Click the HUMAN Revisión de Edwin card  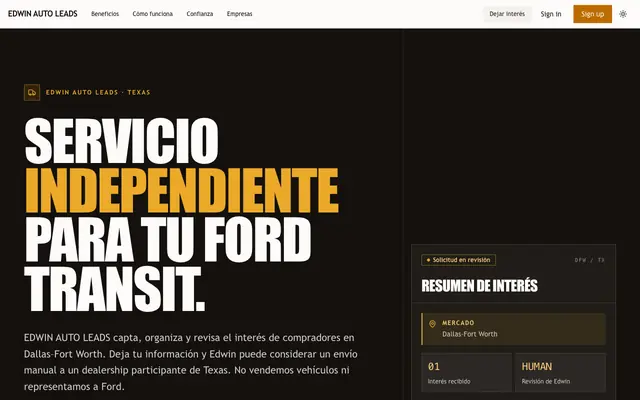[x=560, y=373]
